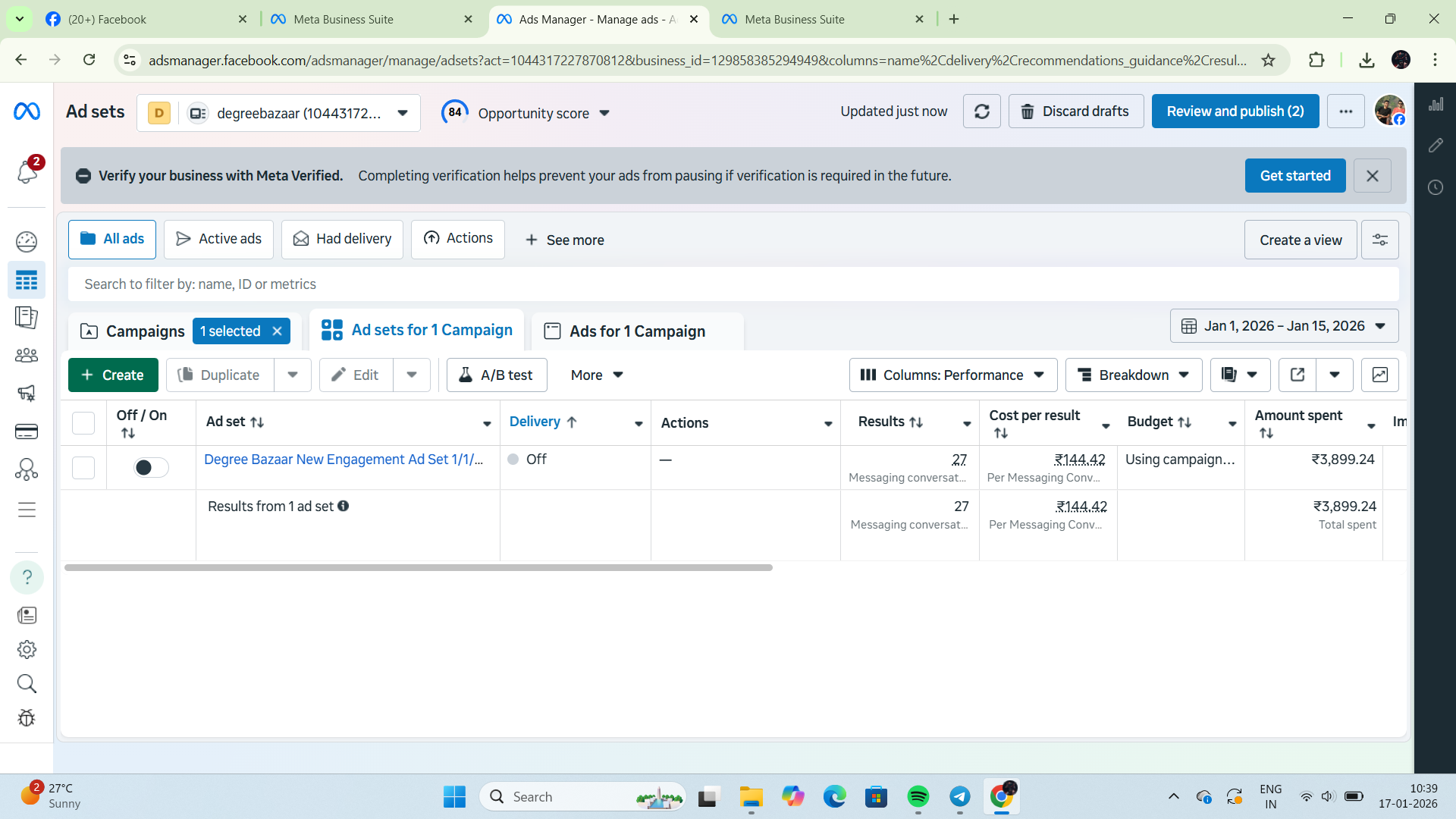Open Degree Bazaar New Engagement ad set link
The height and width of the screenshot is (819, 1456).
(343, 460)
